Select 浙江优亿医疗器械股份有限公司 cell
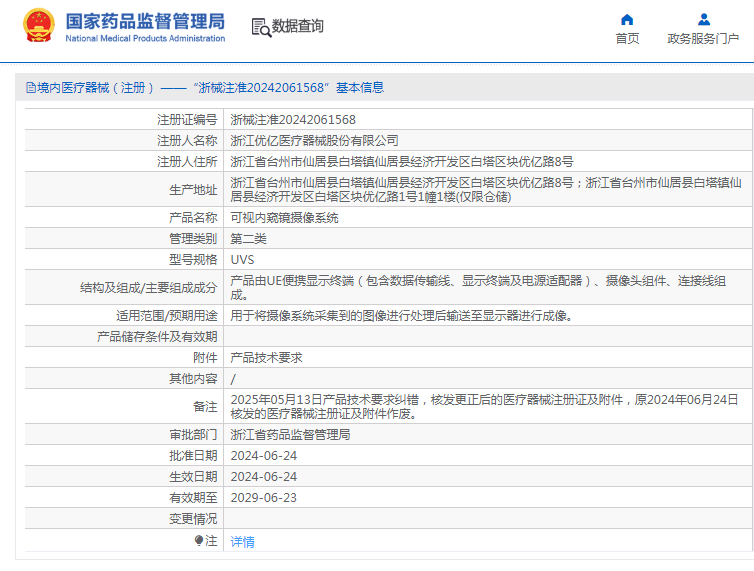Image resolution: width=754 pixels, height=571 pixels. click(314, 140)
